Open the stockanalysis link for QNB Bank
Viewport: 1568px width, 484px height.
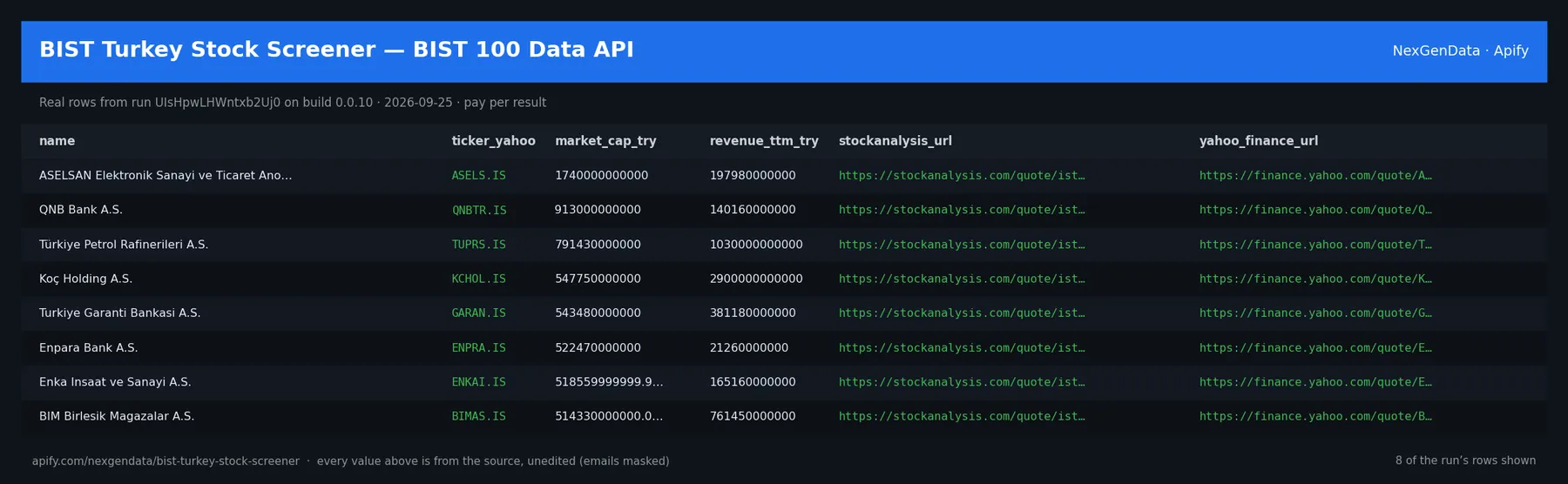962,210
